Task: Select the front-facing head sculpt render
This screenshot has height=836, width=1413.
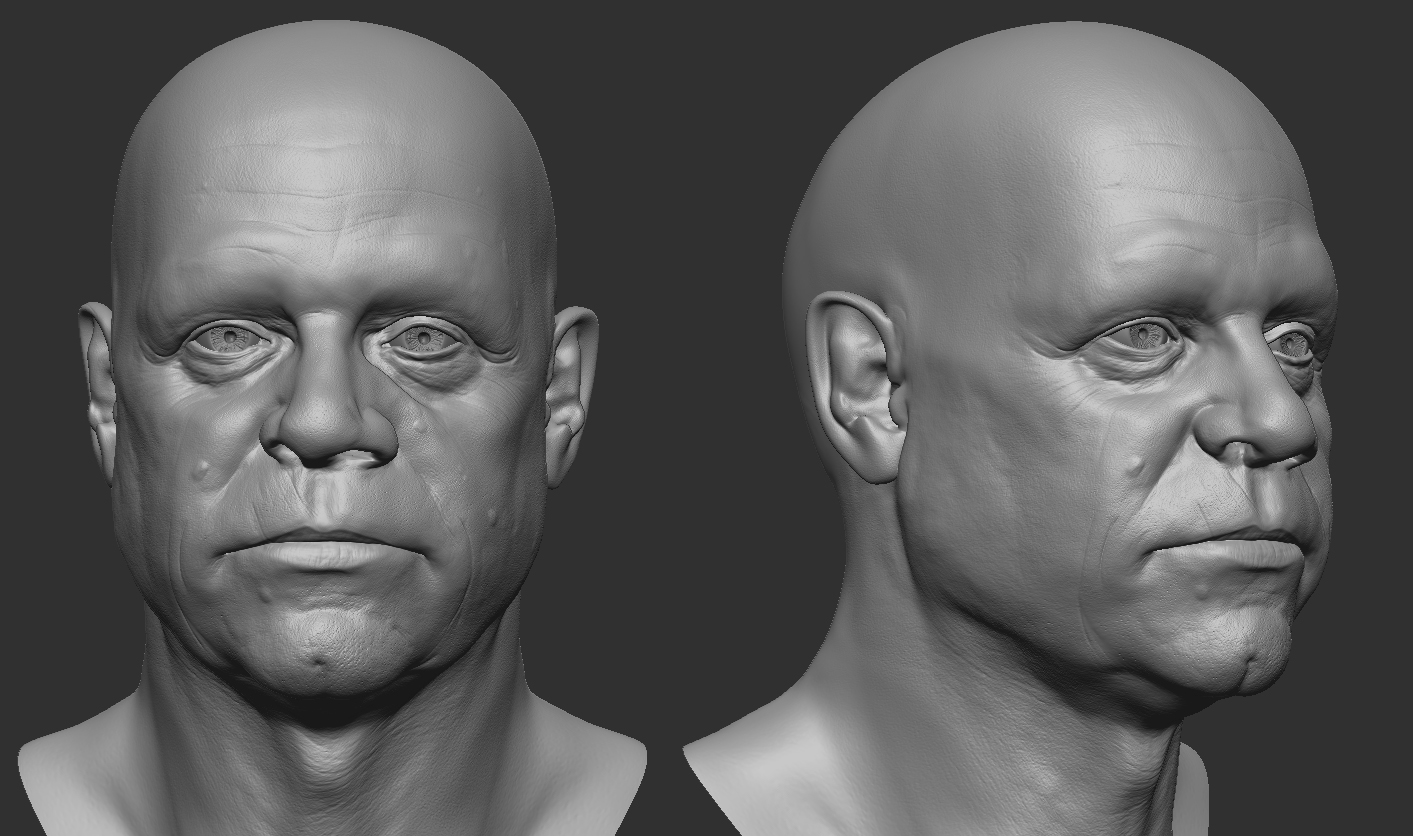Action: pos(333,428)
